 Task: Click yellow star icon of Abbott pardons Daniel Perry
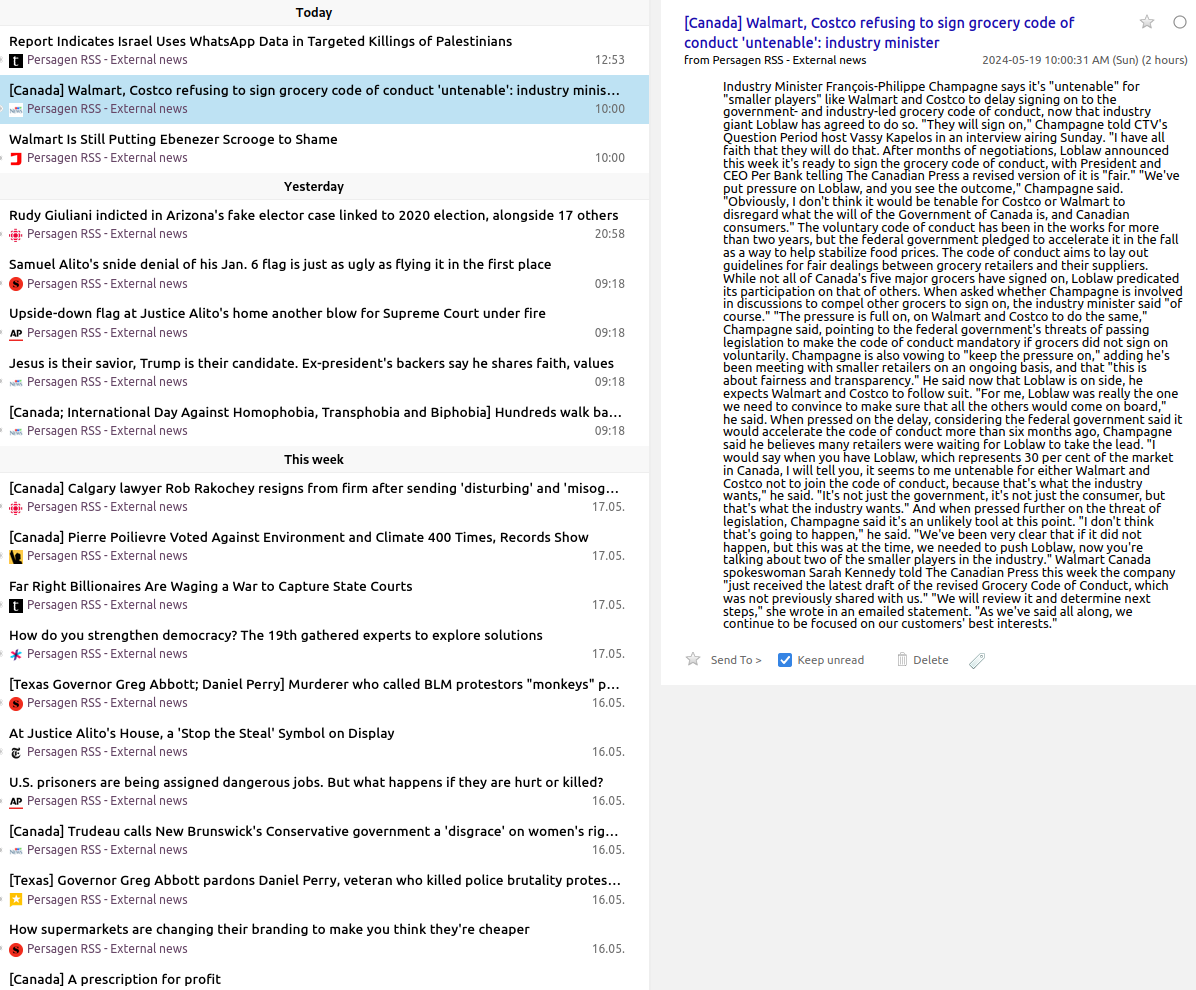tap(16, 900)
